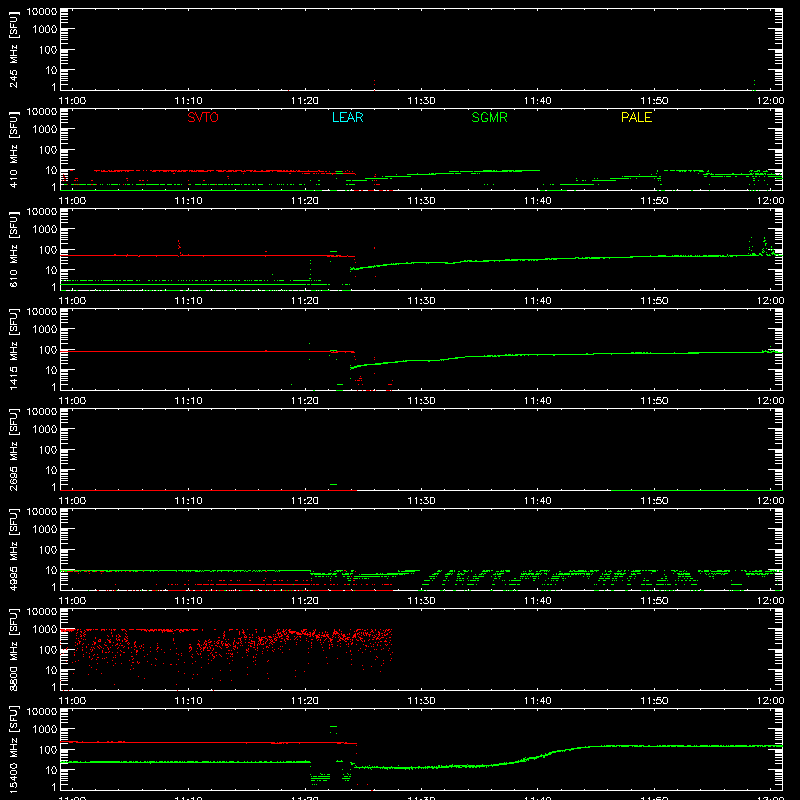
Task: Click the 11:30 tick label of the 245 MHz plot
Action: (421, 101)
